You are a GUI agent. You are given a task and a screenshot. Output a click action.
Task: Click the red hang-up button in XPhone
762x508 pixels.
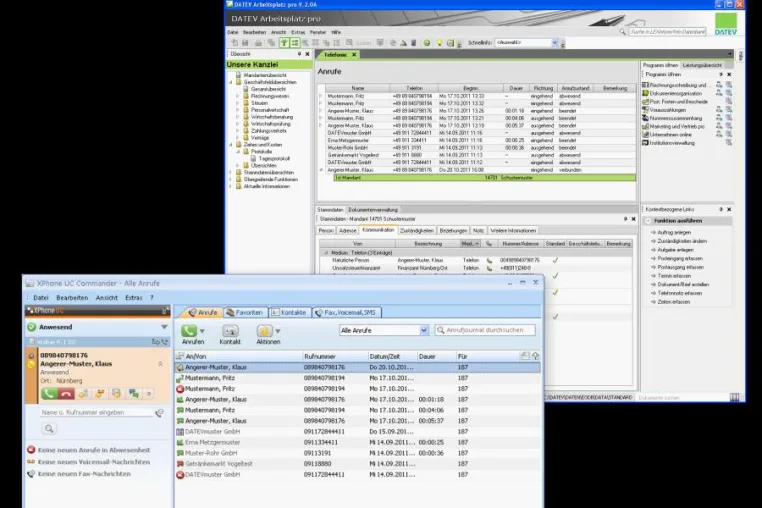(x=66, y=394)
